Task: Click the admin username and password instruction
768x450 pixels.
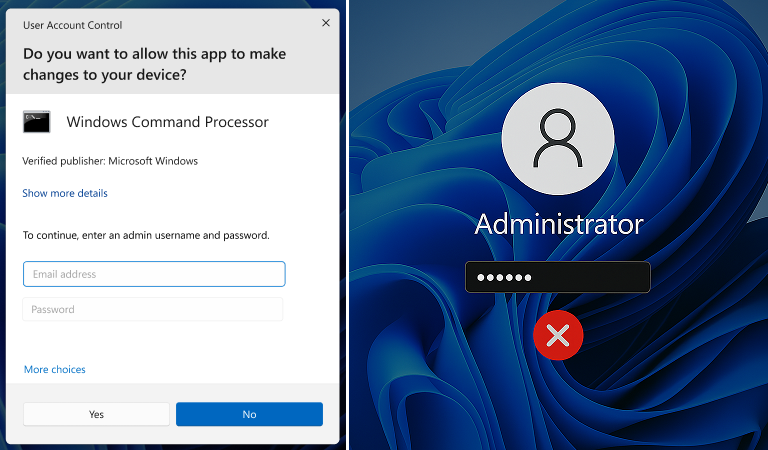Action: (x=146, y=235)
